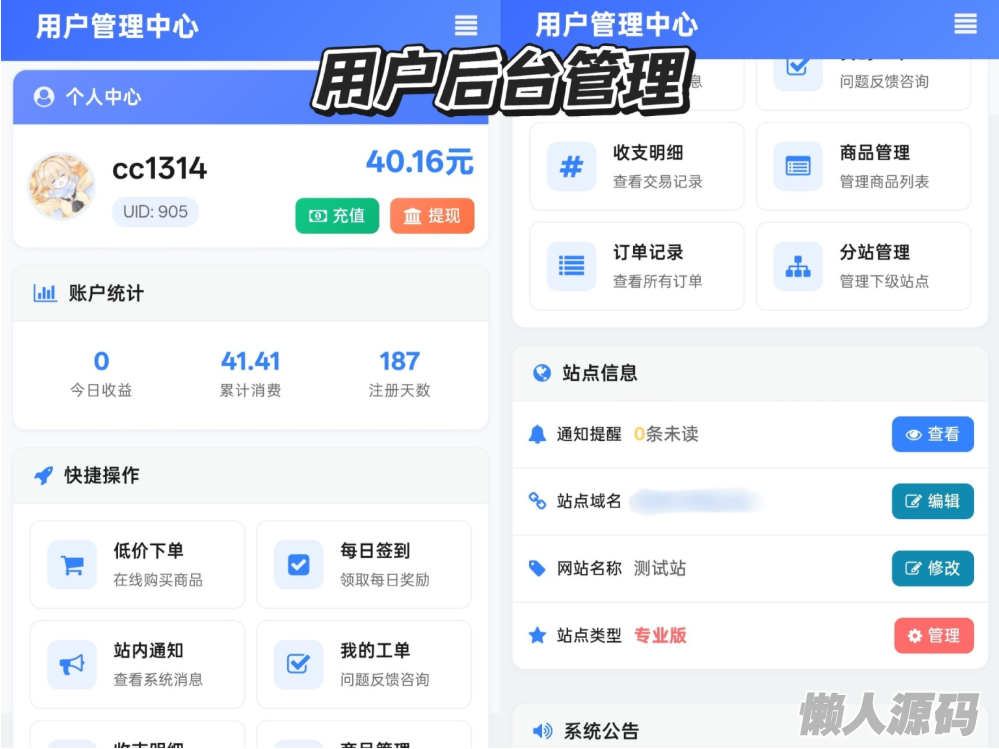The width and height of the screenshot is (999, 749).
Task: Click the globe icon beside 站点信息
Action: 542,373
